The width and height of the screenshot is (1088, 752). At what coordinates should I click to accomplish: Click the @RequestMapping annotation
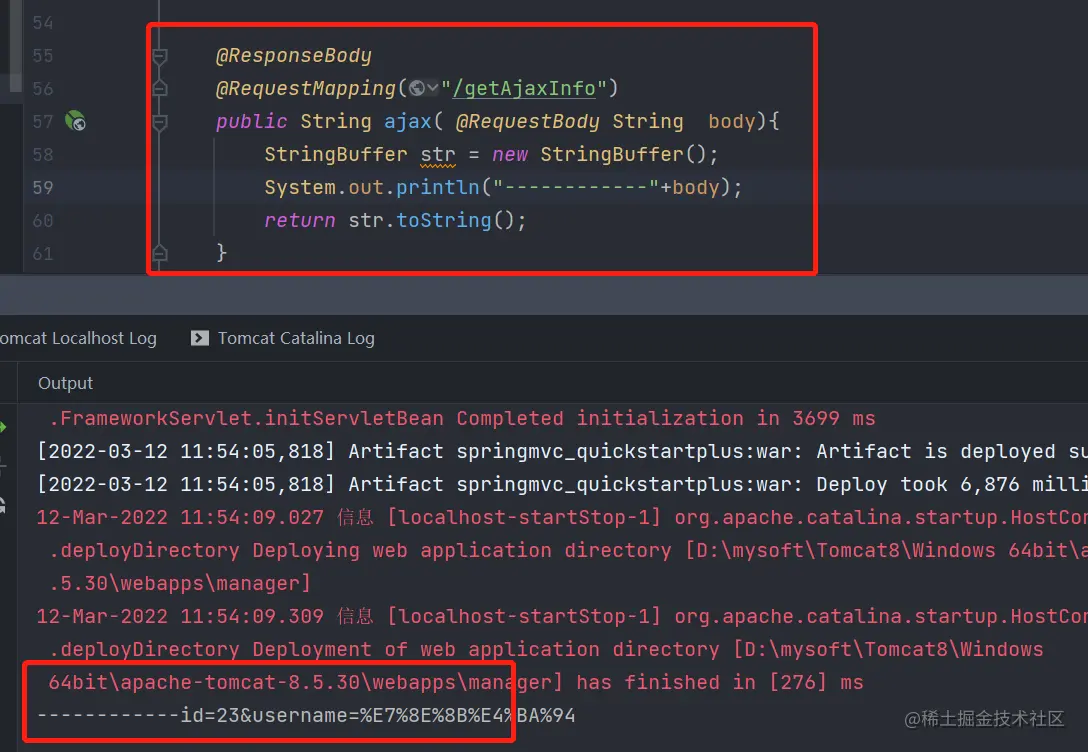click(305, 88)
